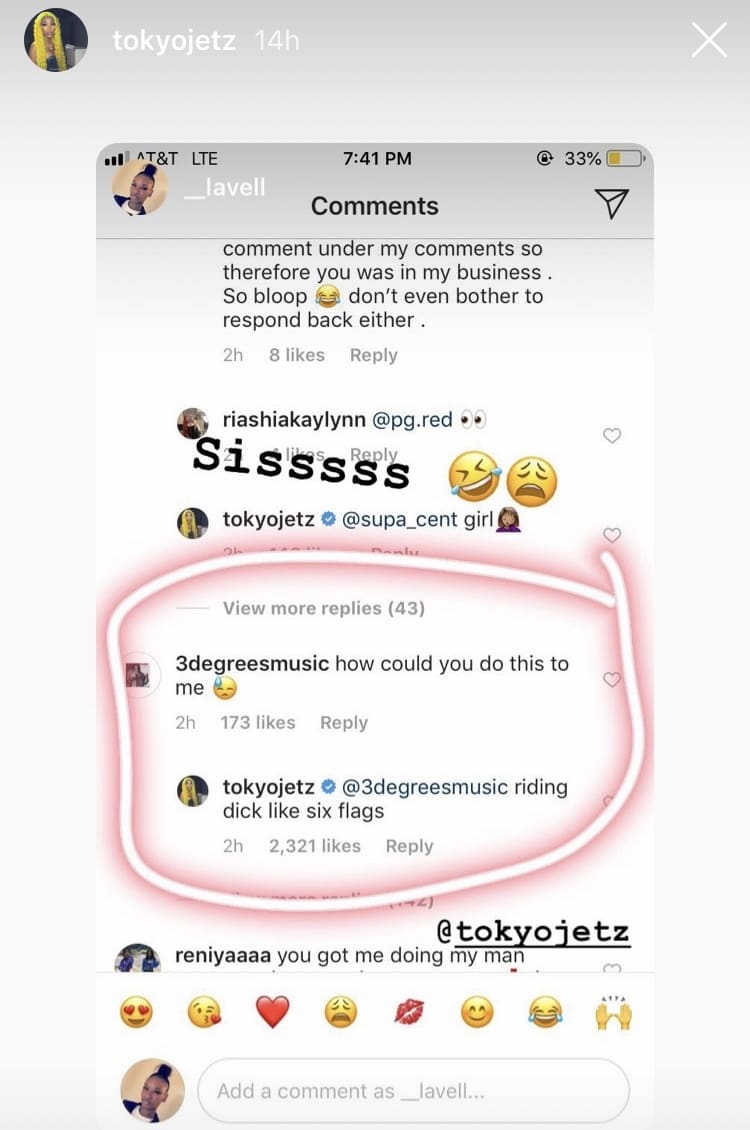The width and height of the screenshot is (750, 1130).
Task: Tap the tears of joy emoji
Action: point(545,1013)
